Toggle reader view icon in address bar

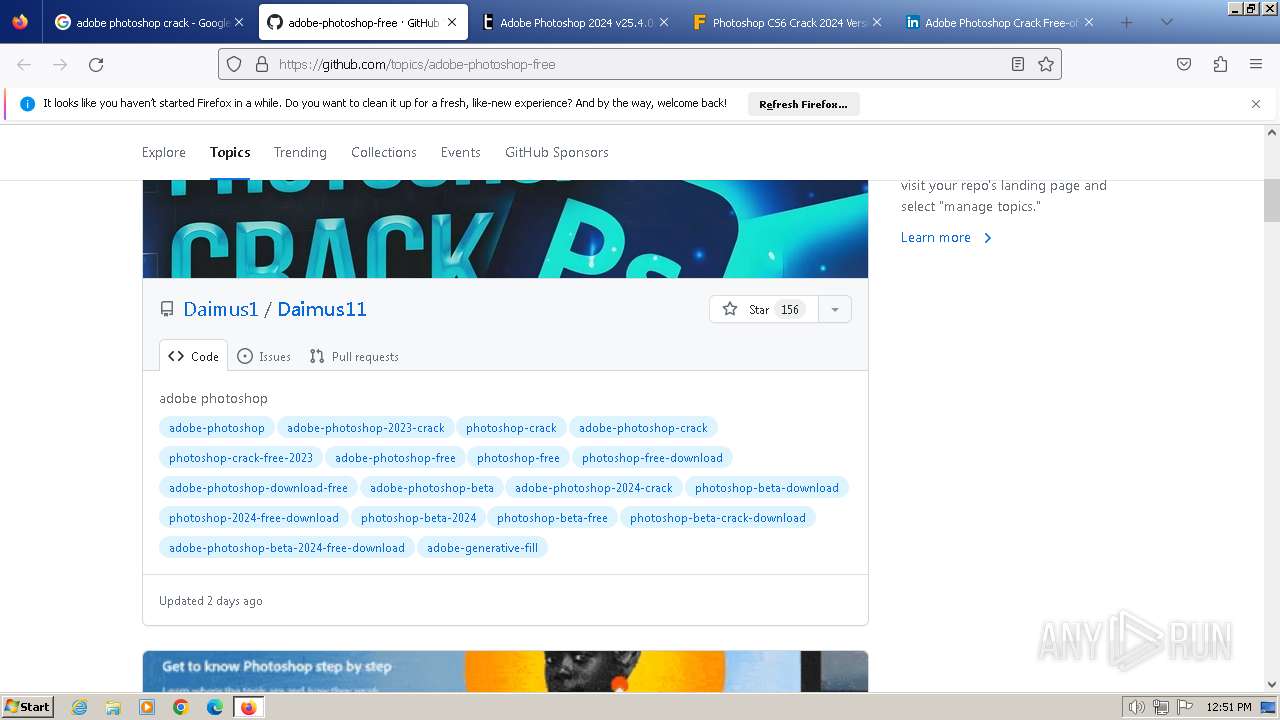(x=1018, y=64)
